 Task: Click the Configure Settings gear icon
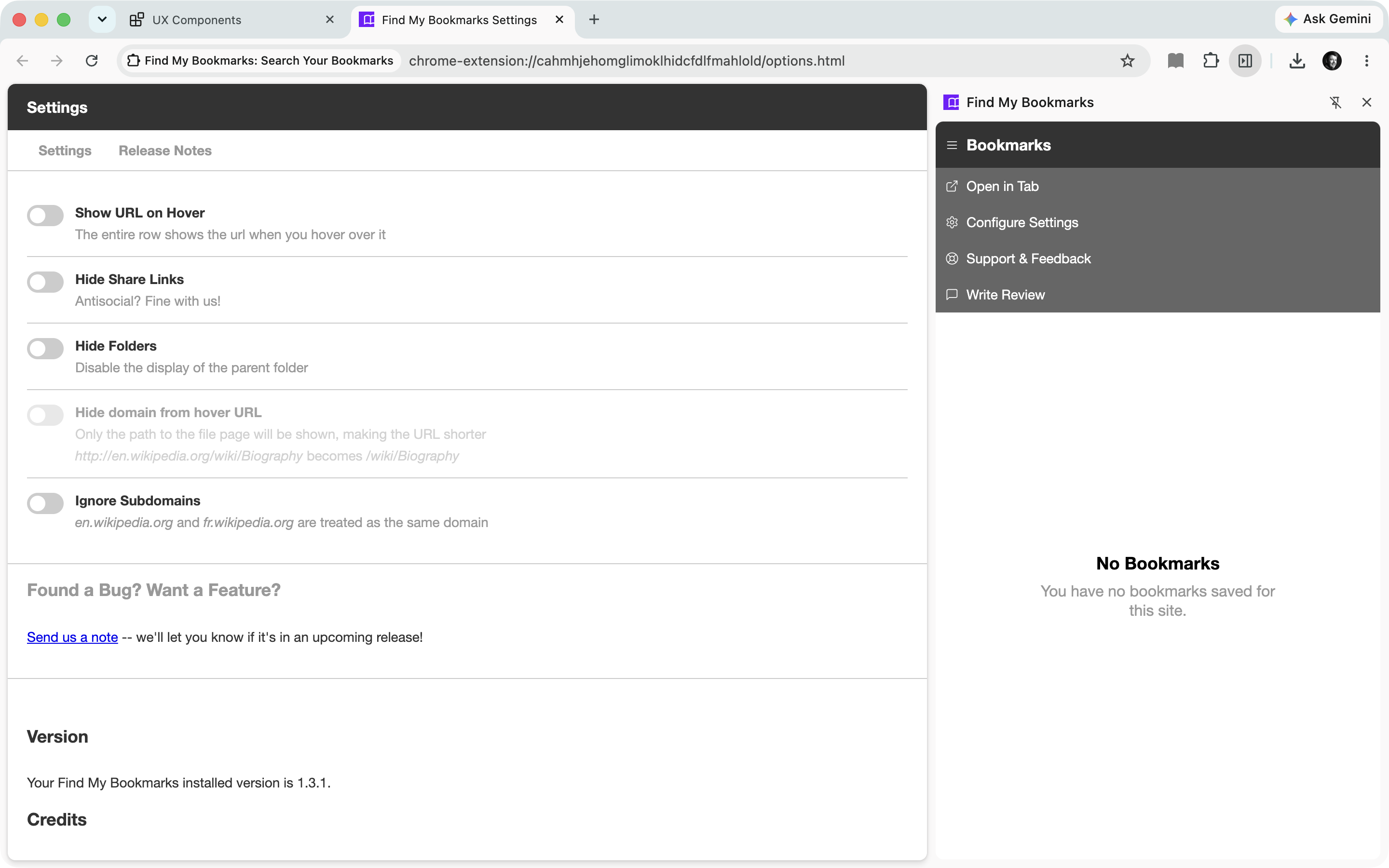[952, 222]
